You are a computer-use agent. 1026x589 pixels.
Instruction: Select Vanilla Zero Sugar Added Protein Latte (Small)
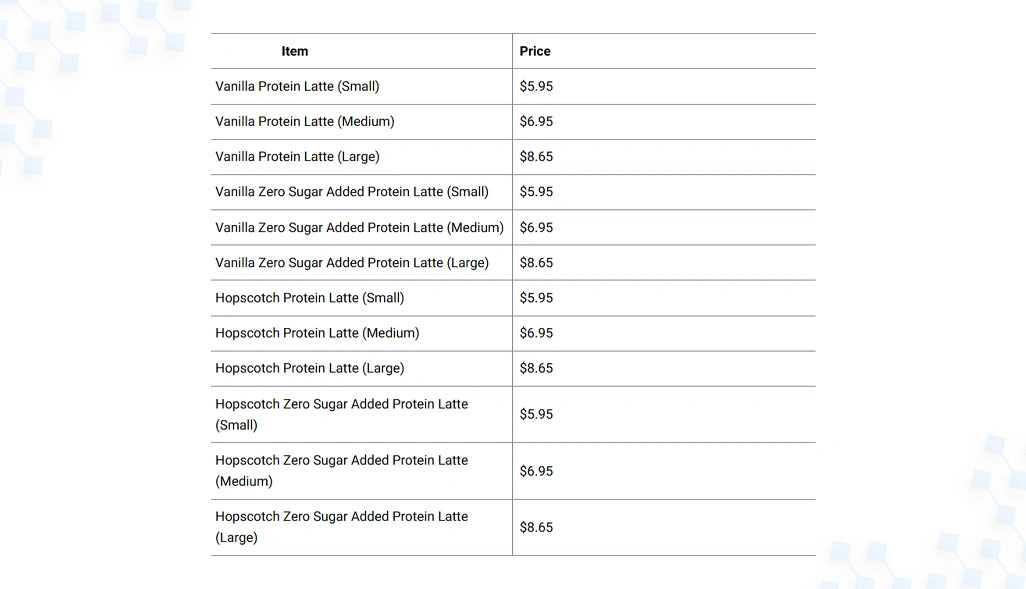tap(352, 192)
